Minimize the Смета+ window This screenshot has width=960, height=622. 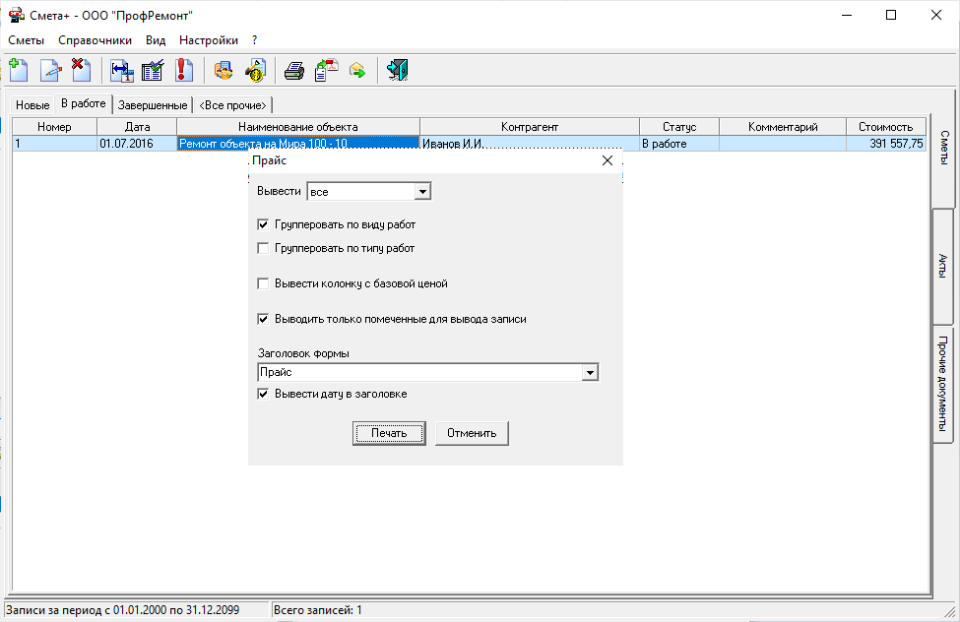pyautogui.click(x=847, y=15)
